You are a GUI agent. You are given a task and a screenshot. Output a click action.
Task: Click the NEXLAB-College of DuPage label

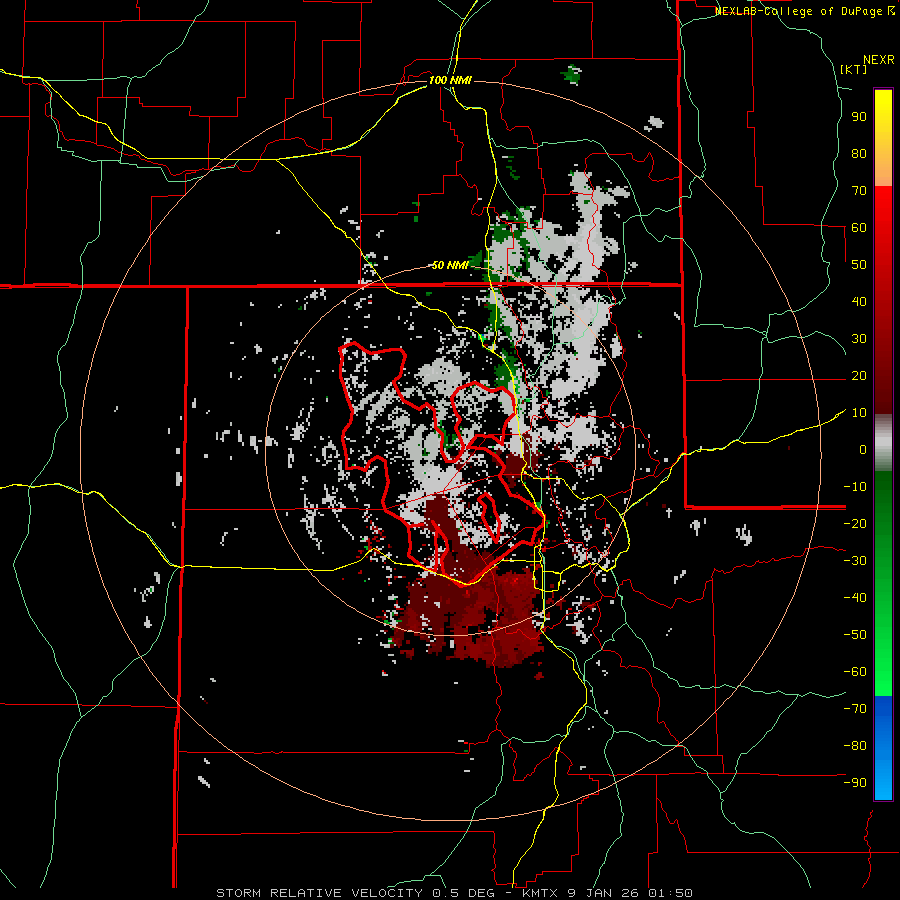[798, 11]
